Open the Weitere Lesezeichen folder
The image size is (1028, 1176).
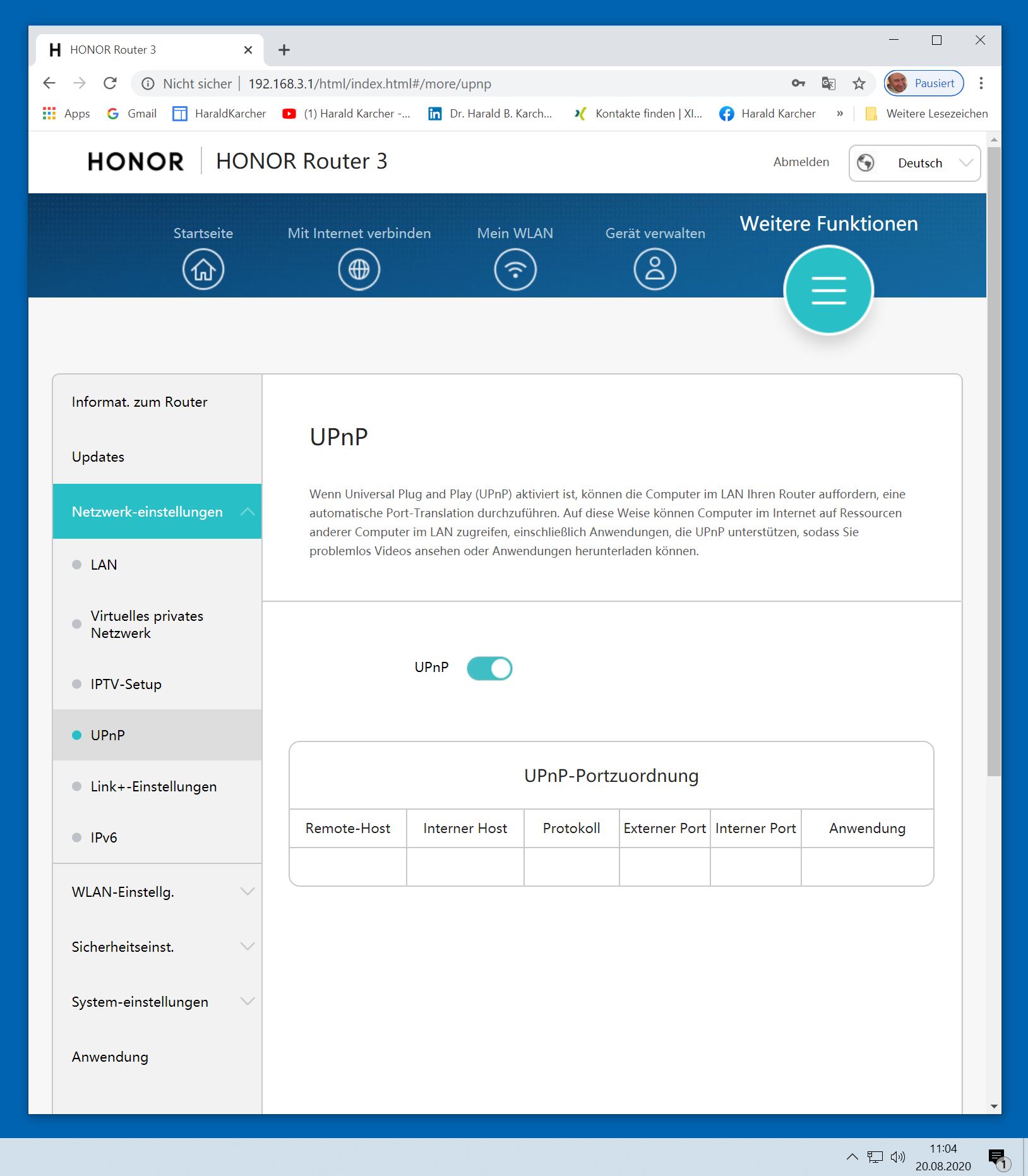coord(926,114)
